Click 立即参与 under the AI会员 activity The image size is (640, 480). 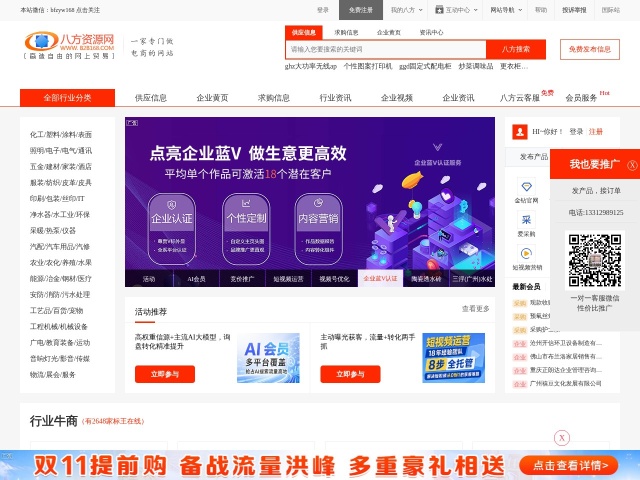coord(165,374)
